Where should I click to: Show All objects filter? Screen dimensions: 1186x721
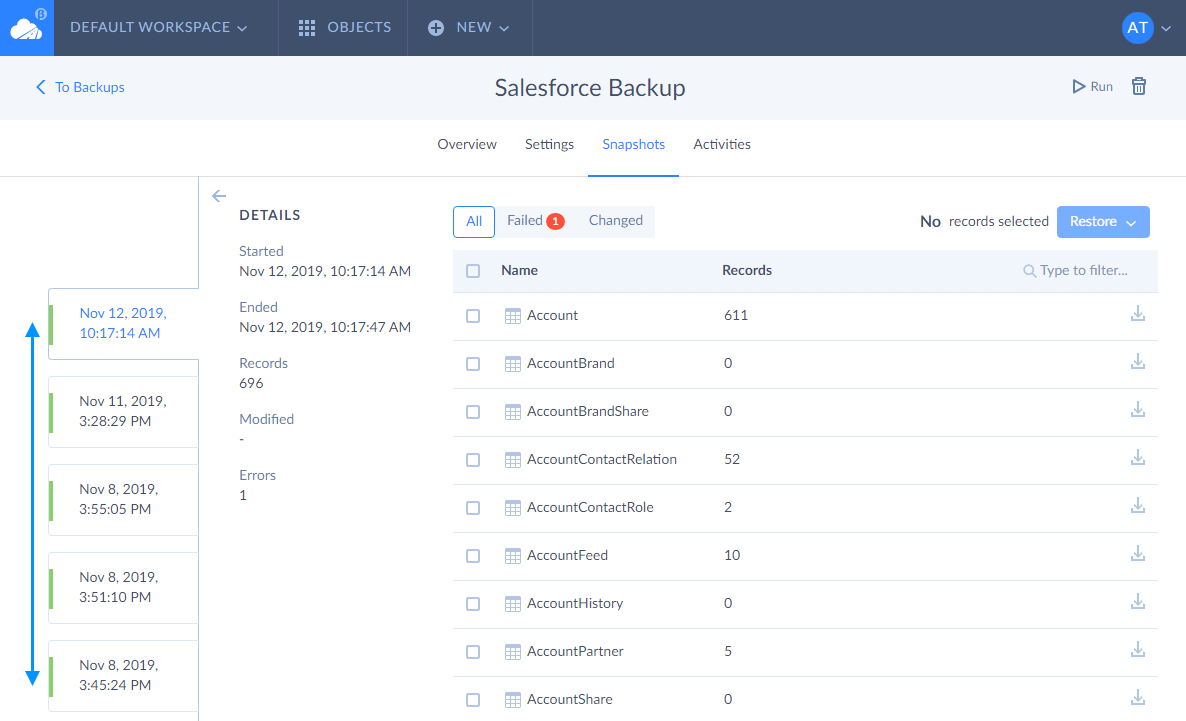pyautogui.click(x=473, y=222)
